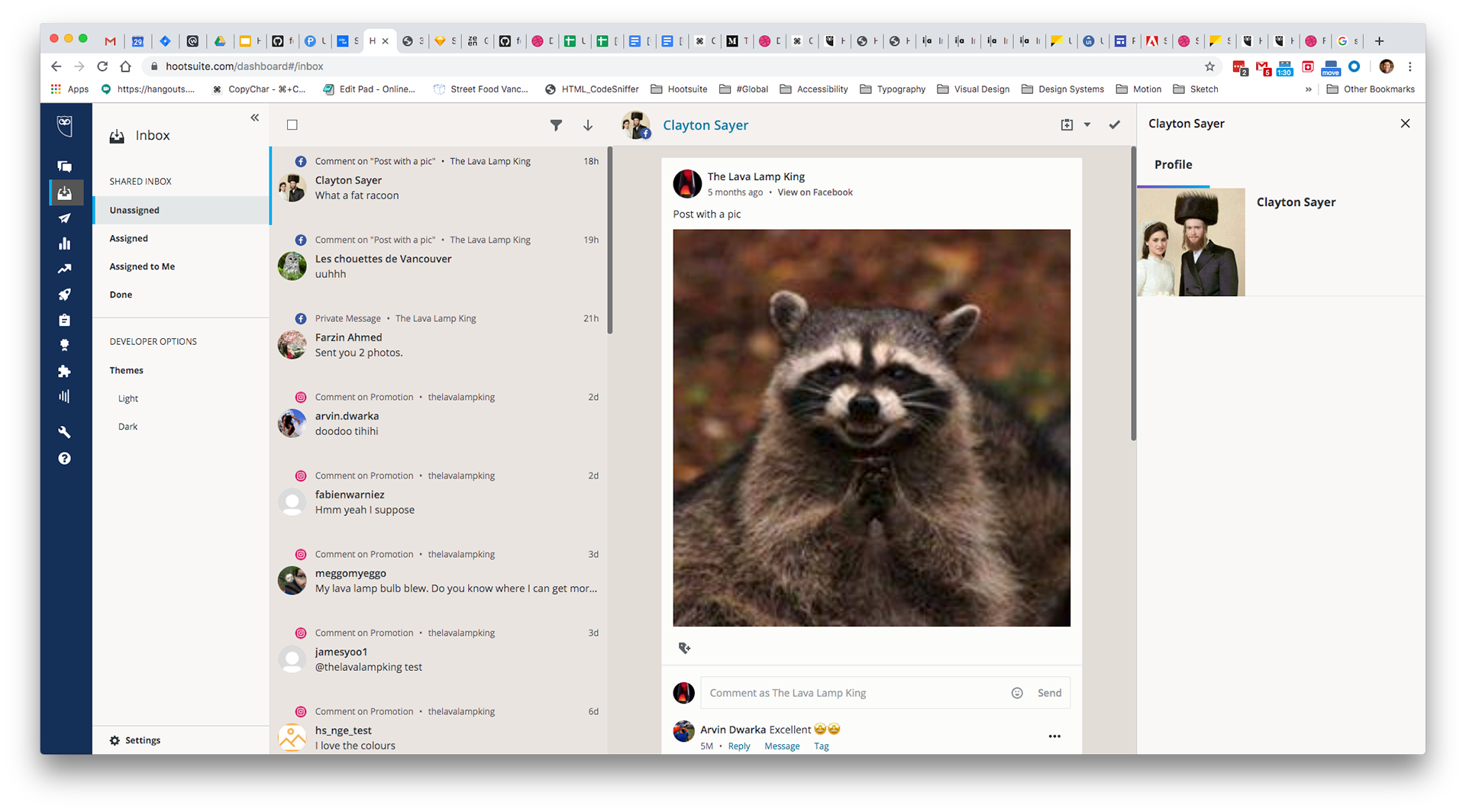Open App Directory puzzle piece icon

(x=65, y=371)
